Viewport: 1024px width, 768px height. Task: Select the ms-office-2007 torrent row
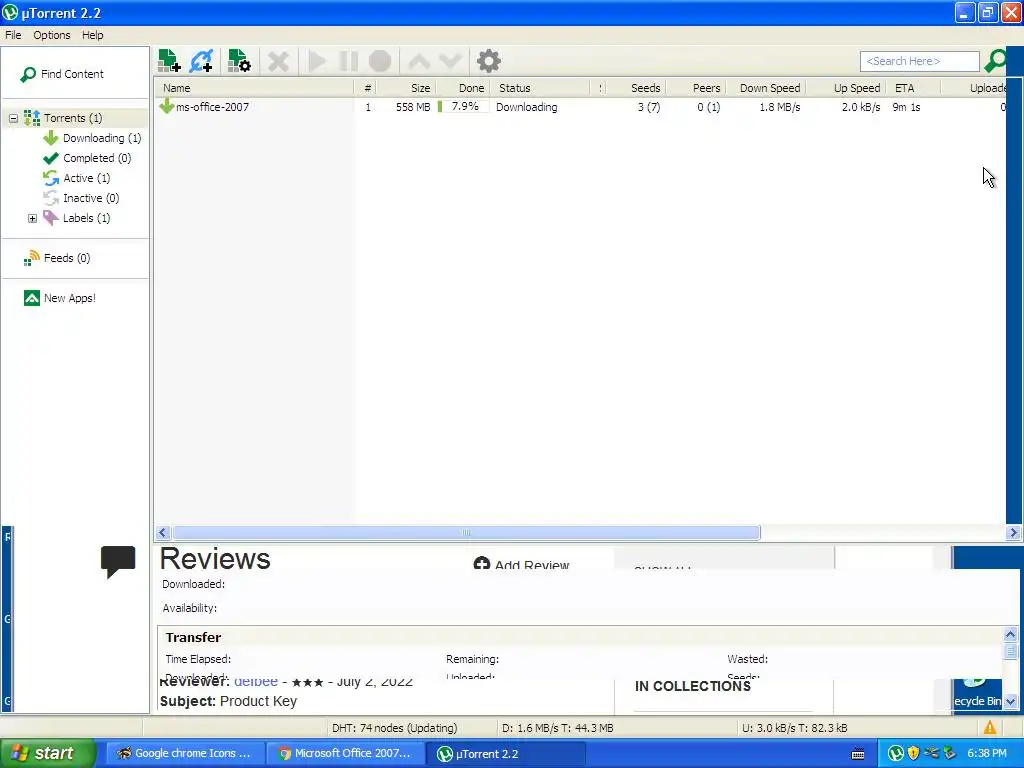coord(581,107)
